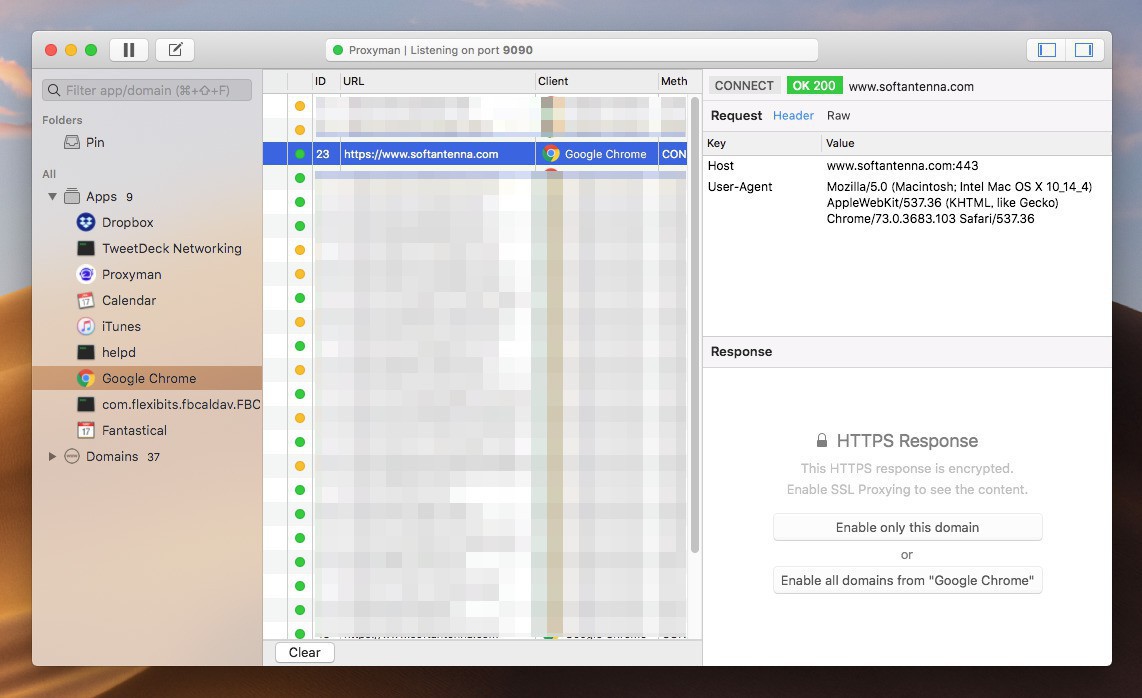
Task: Click the Chrome icon in row 23
Action: [551, 154]
